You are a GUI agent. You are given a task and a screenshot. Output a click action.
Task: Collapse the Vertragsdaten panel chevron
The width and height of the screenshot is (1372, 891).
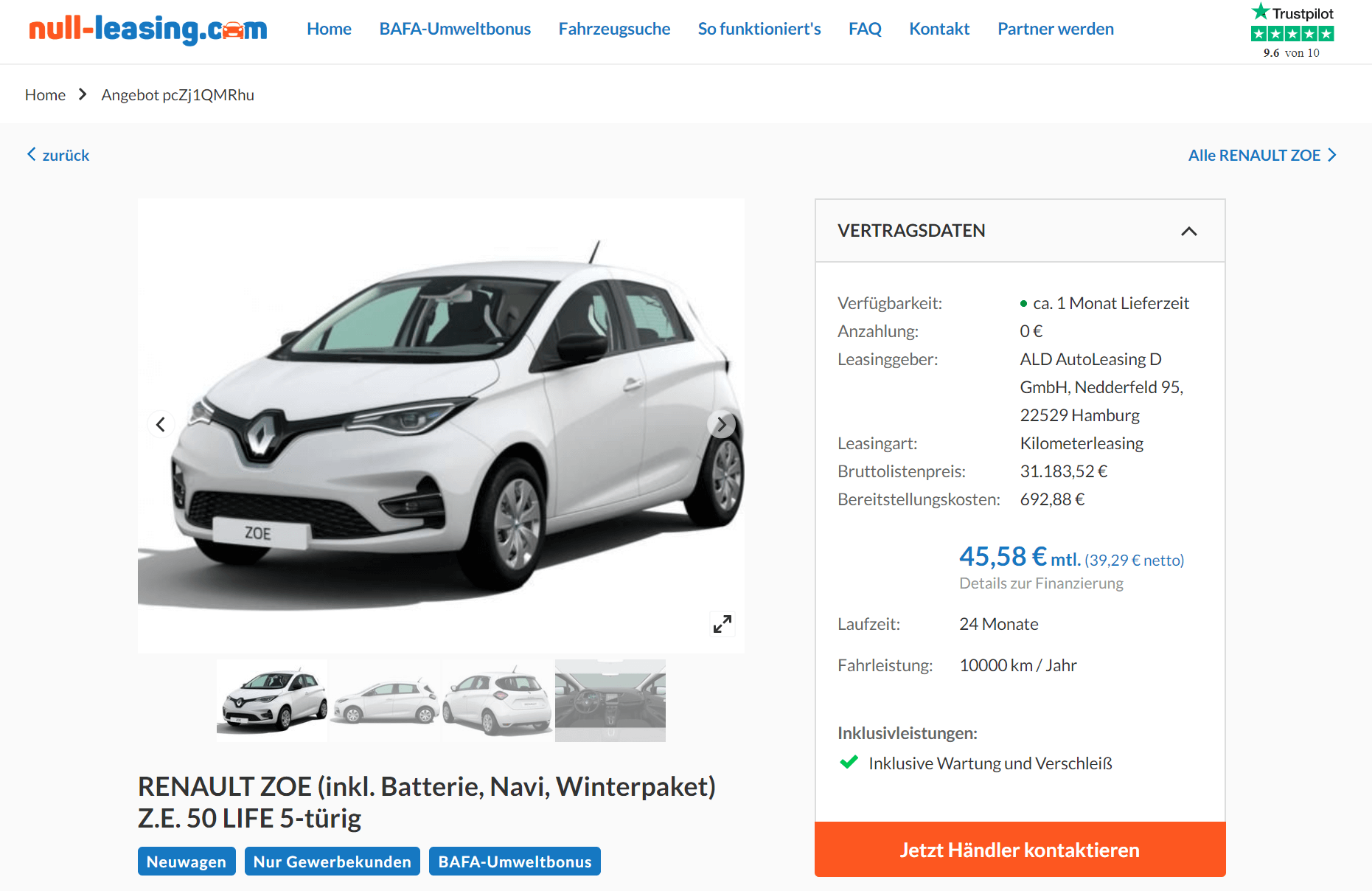pos(1189,231)
